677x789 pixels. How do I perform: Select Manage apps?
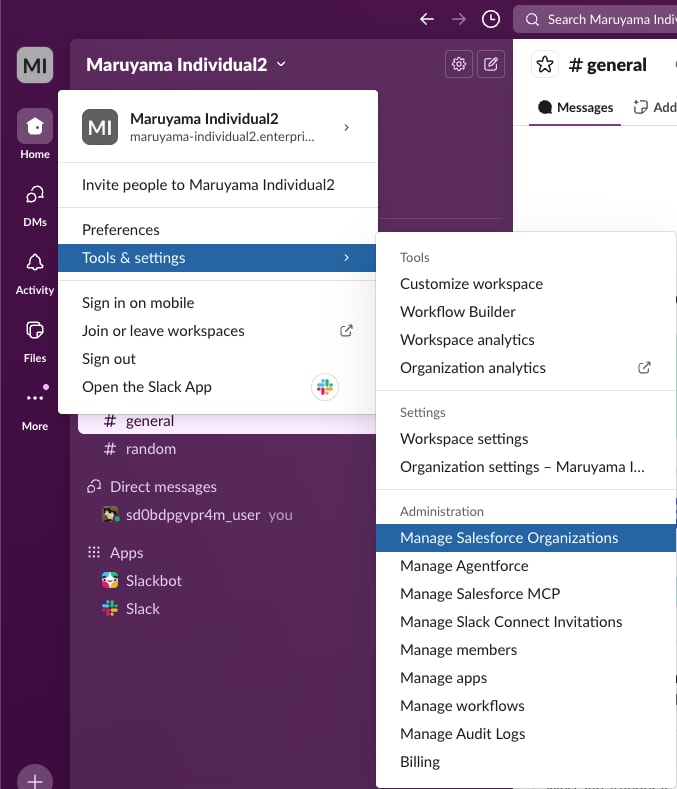click(525, 678)
